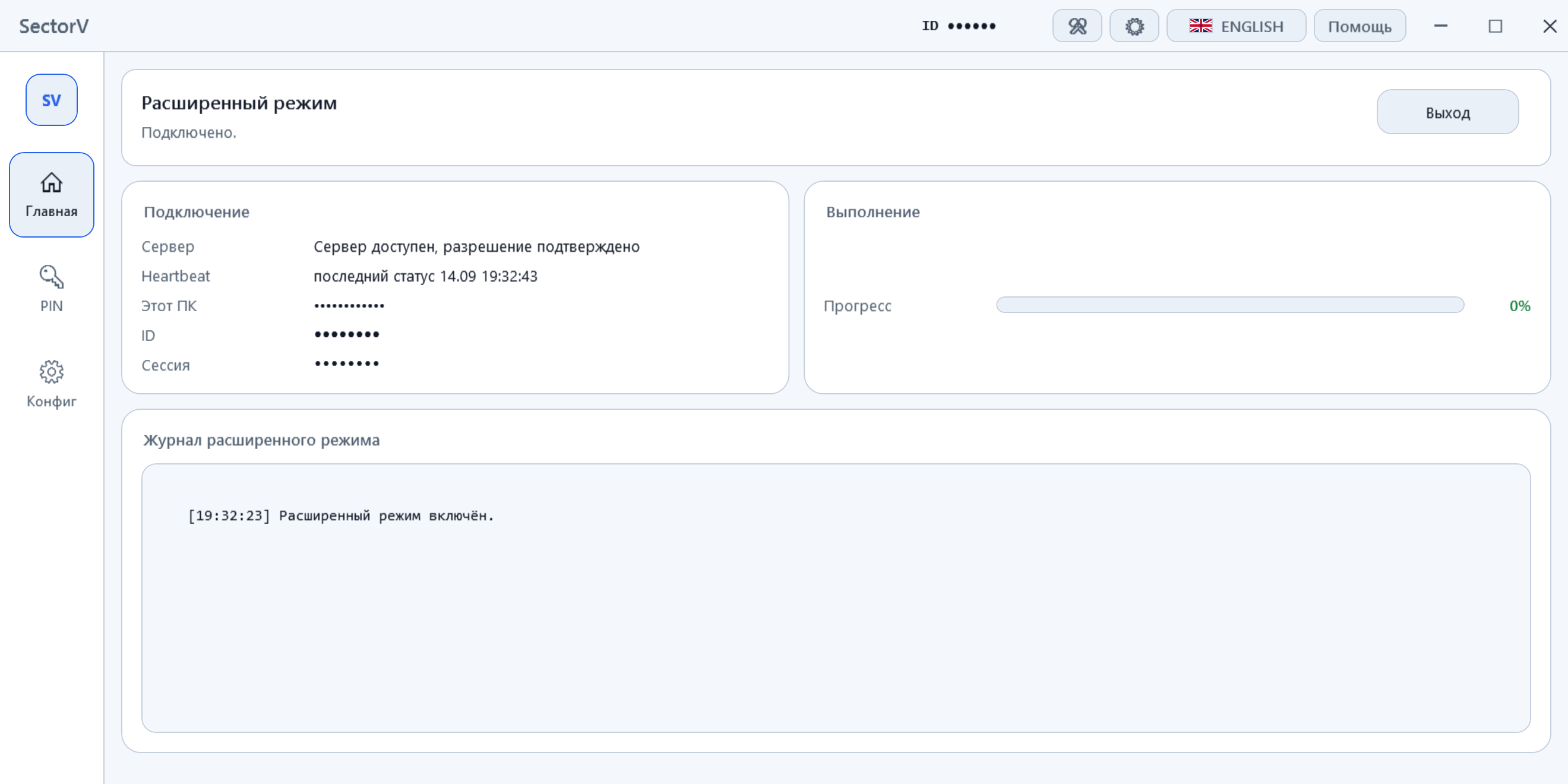This screenshot has width=1568, height=784.
Task: Open the crossed tools icon button
Action: [x=1077, y=26]
